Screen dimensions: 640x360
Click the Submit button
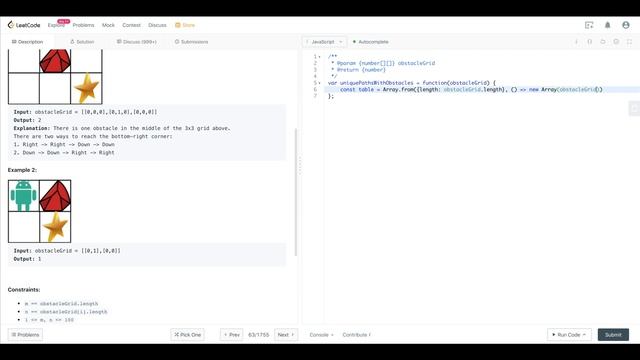(x=613, y=335)
